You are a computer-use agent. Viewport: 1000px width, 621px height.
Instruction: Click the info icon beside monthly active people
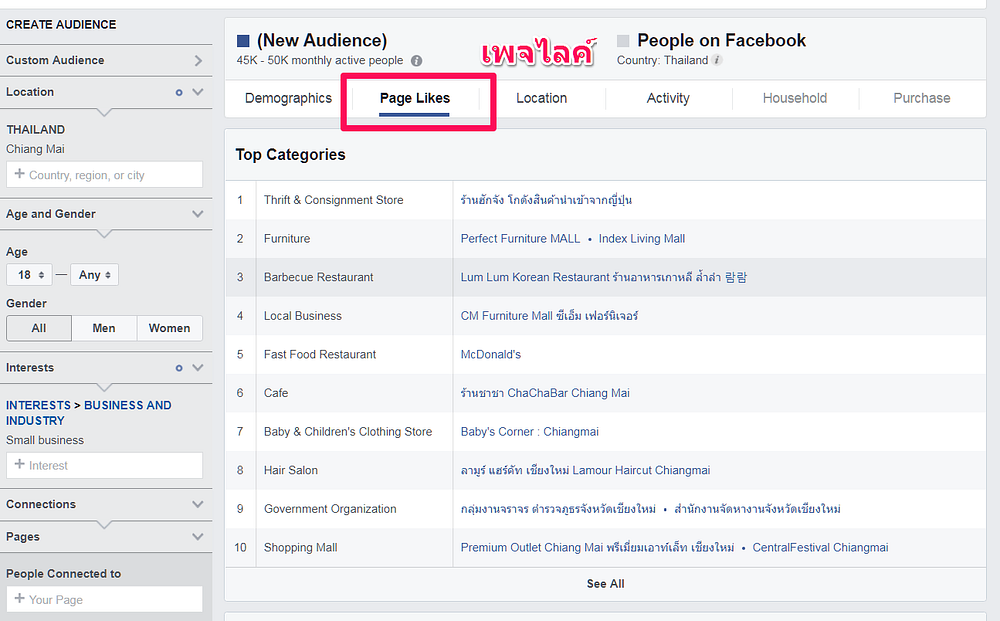pos(416,61)
